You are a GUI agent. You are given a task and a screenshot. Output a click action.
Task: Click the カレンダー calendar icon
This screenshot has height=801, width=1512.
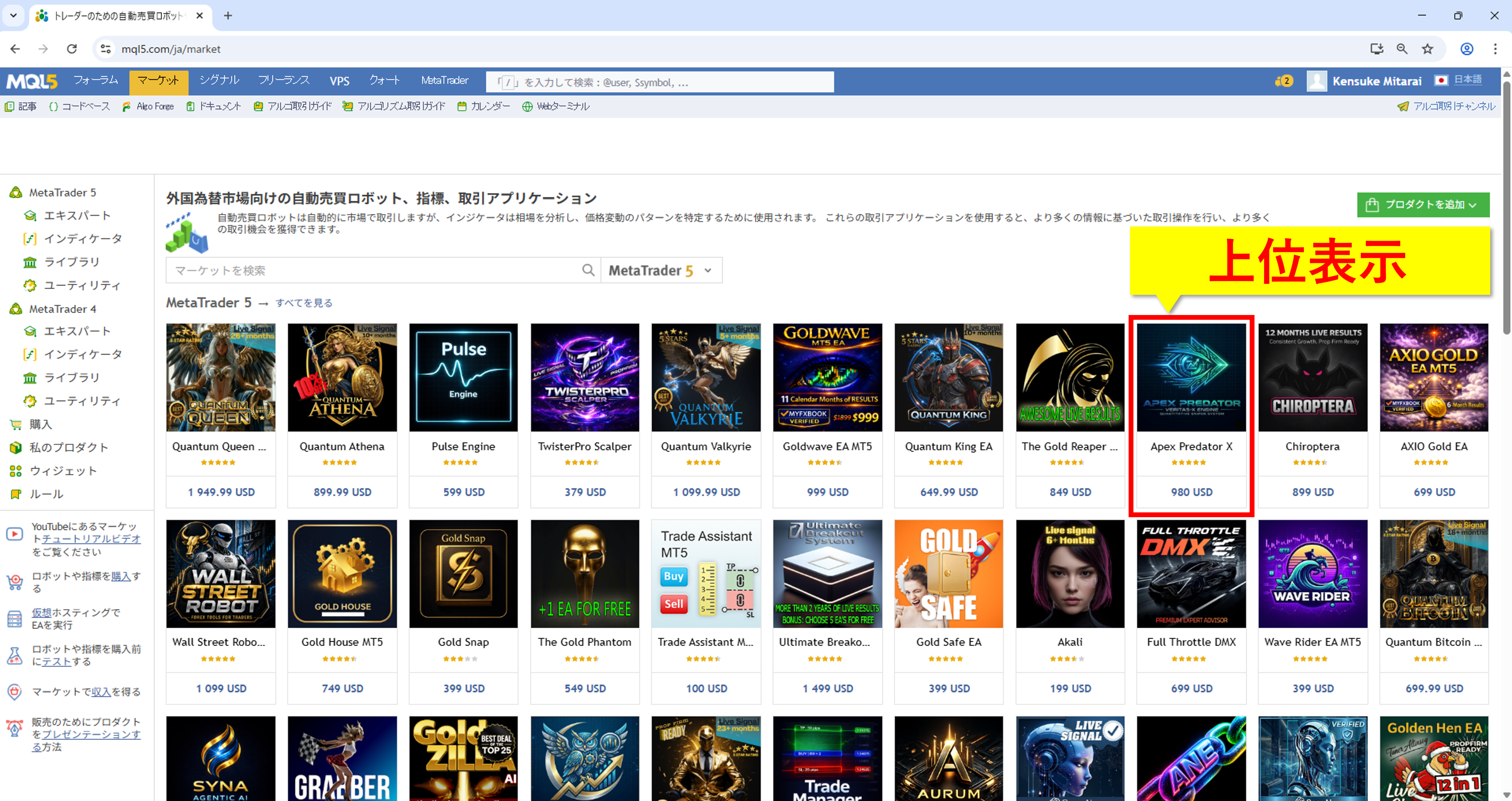(x=462, y=106)
